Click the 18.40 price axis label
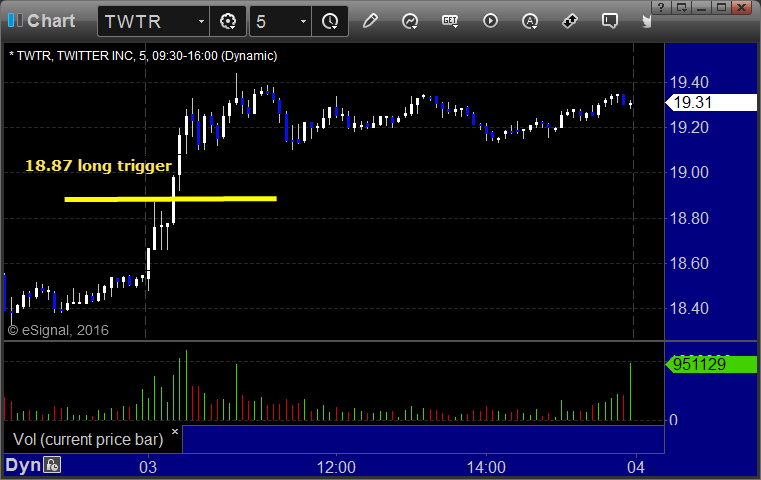 pyautogui.click(x=689, y=308)
